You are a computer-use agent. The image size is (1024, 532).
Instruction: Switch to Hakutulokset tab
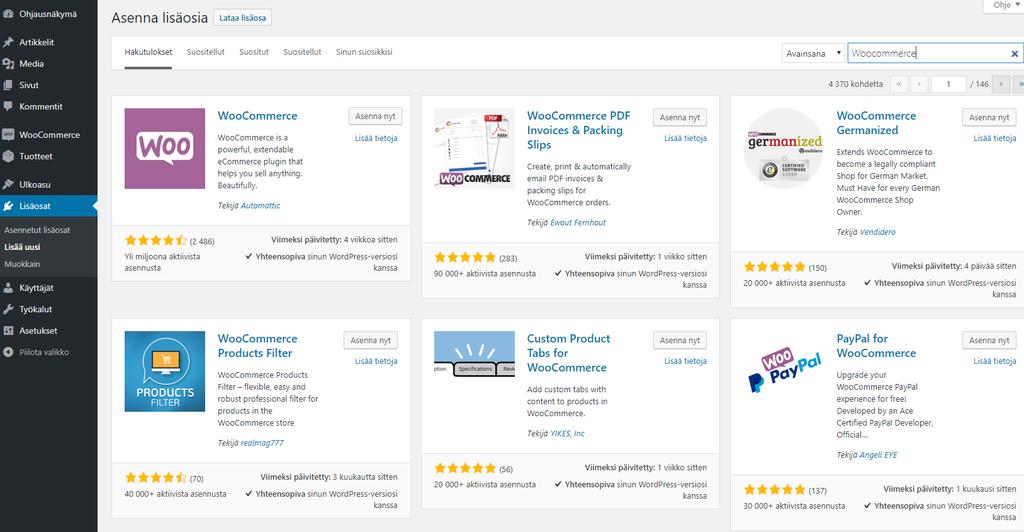[x=148, y=52]
